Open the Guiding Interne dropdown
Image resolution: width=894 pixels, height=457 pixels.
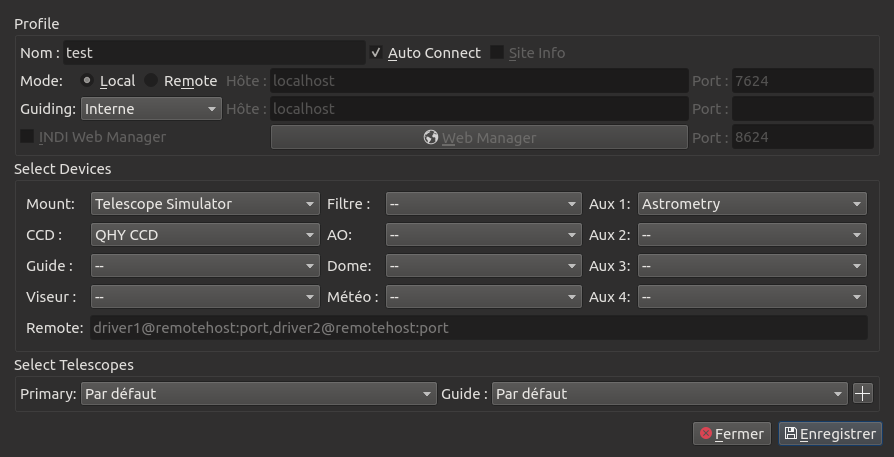tap(151, 108)
